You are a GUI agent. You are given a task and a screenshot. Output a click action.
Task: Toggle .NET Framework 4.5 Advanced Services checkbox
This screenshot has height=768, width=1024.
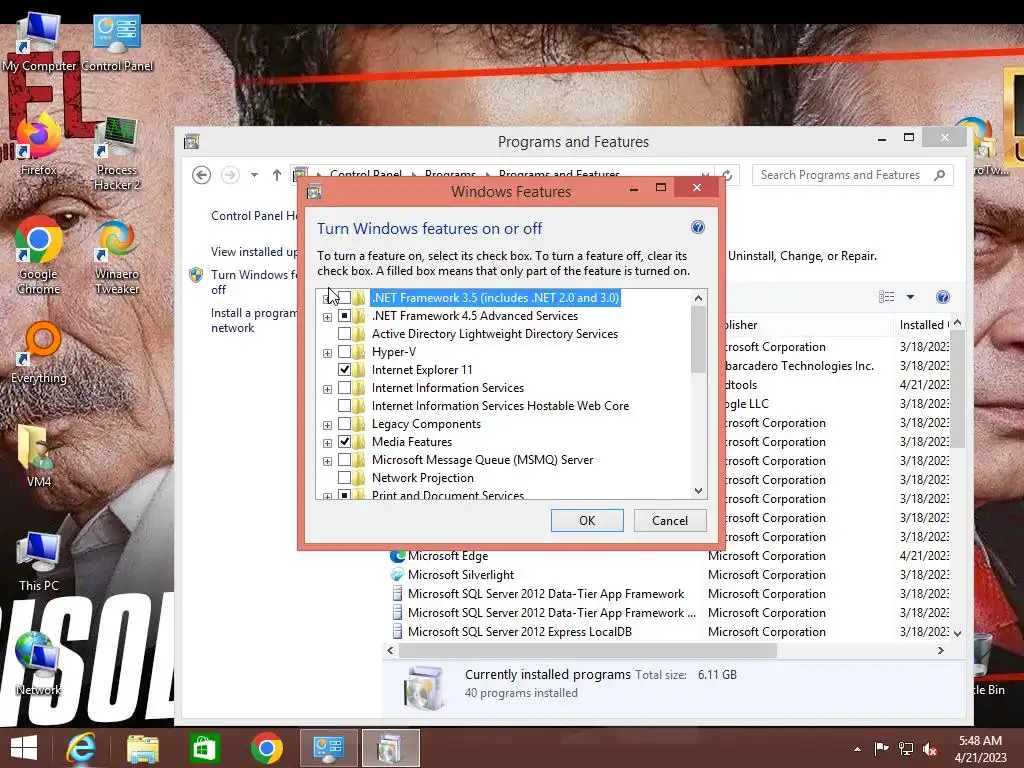pyautogui.click(x=344, y=316)
